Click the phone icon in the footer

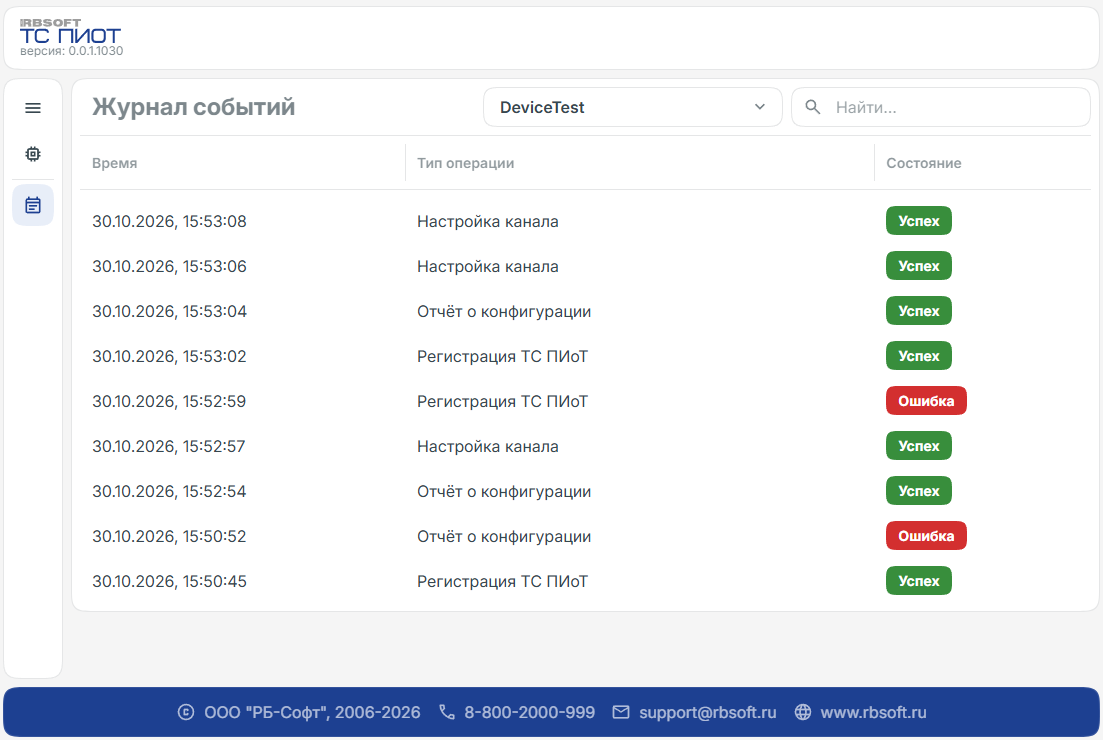click(x=447, y=713)
